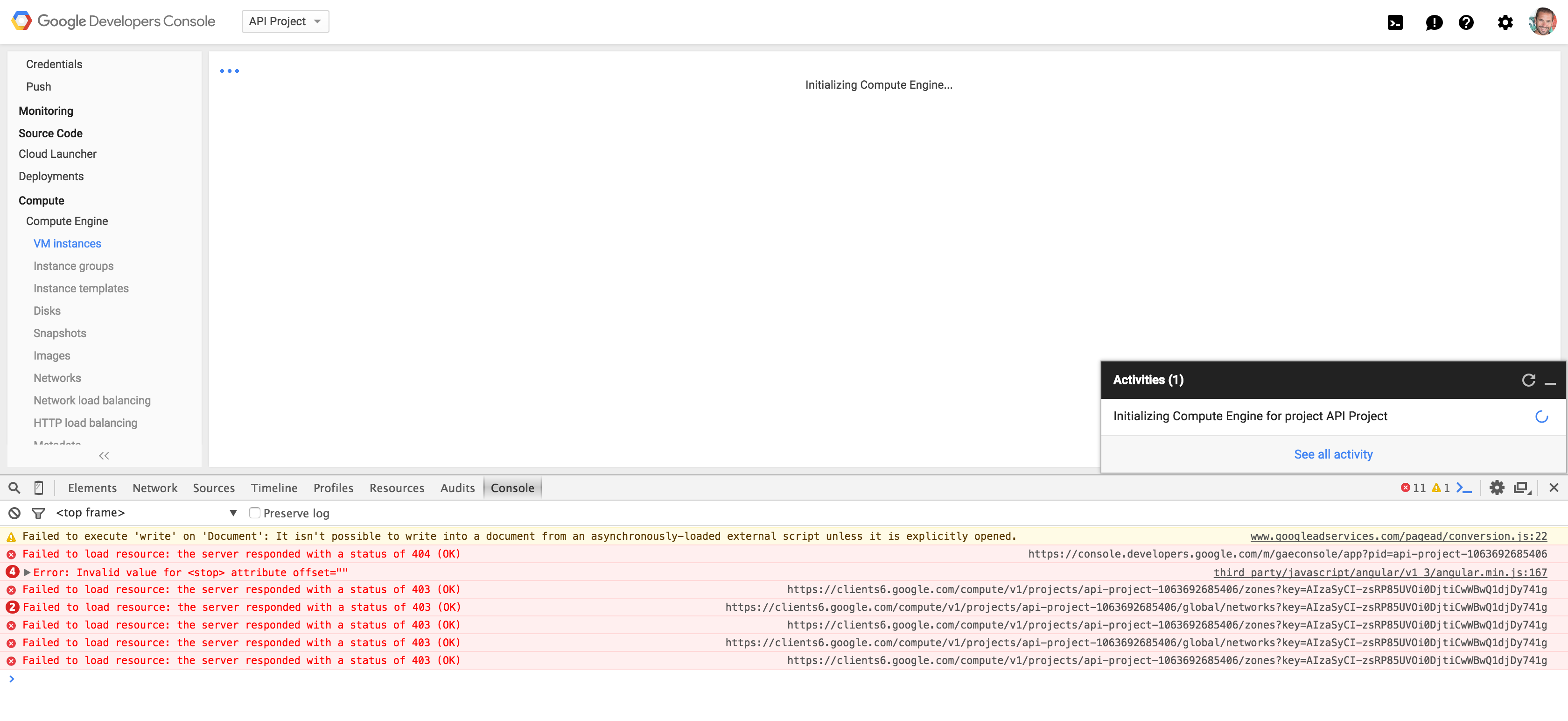Switch to the Network tab
Screen dimensions: 1568x721
[154, 488]
